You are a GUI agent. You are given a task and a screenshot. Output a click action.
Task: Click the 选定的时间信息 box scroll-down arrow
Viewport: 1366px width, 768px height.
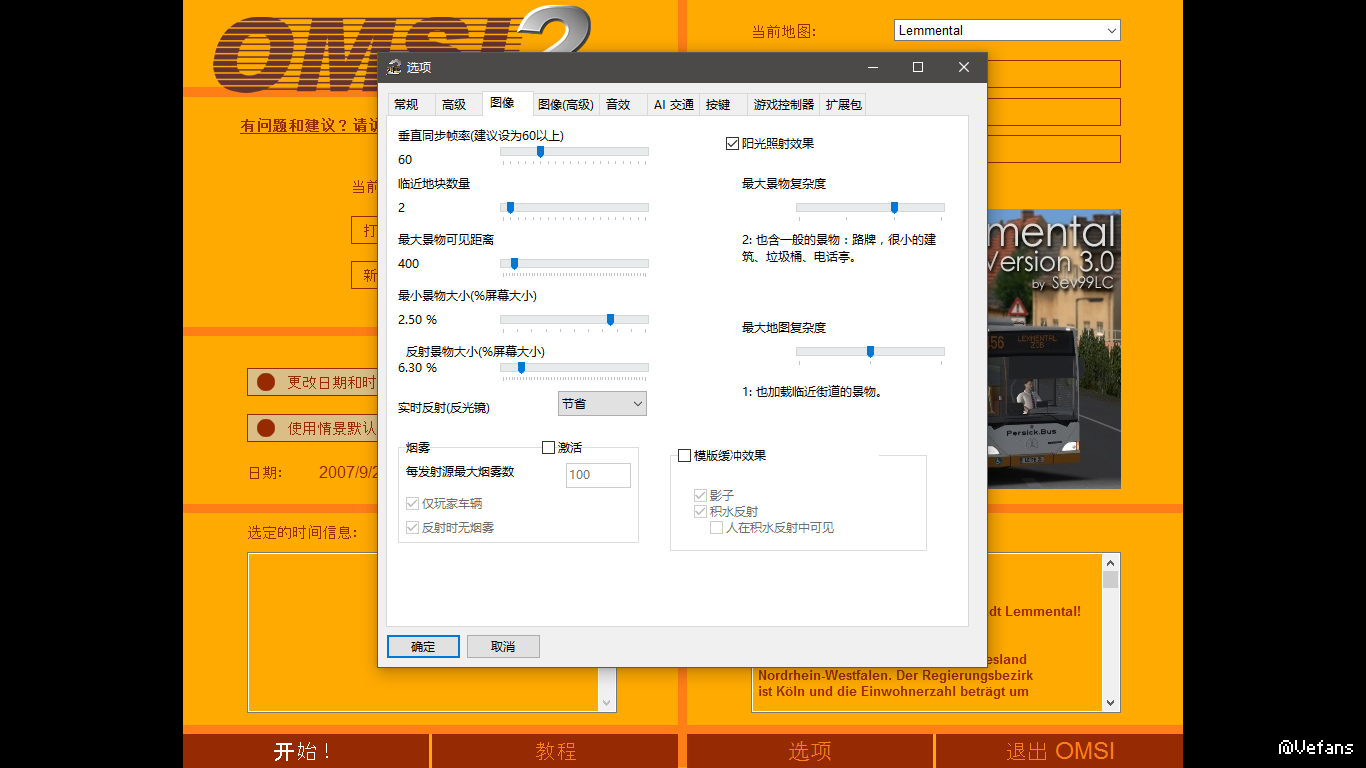[606, 702]
